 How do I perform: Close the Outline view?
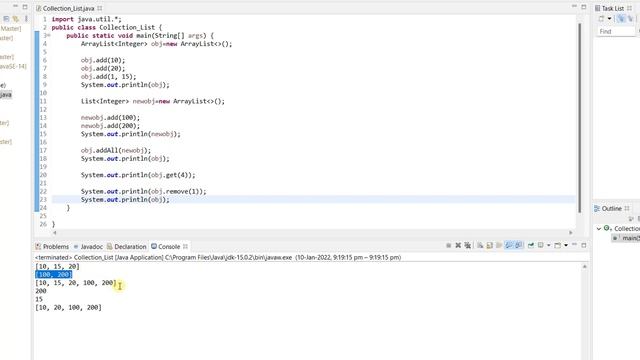click(627, 209)
